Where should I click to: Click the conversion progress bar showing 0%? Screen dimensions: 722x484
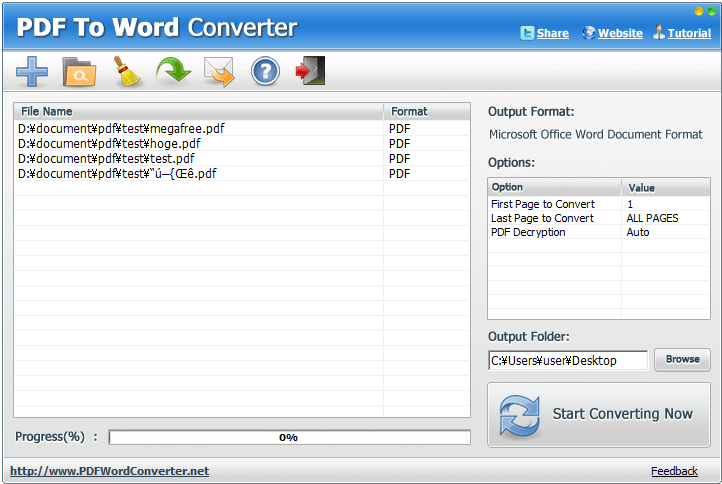click(x=289, y=437)
